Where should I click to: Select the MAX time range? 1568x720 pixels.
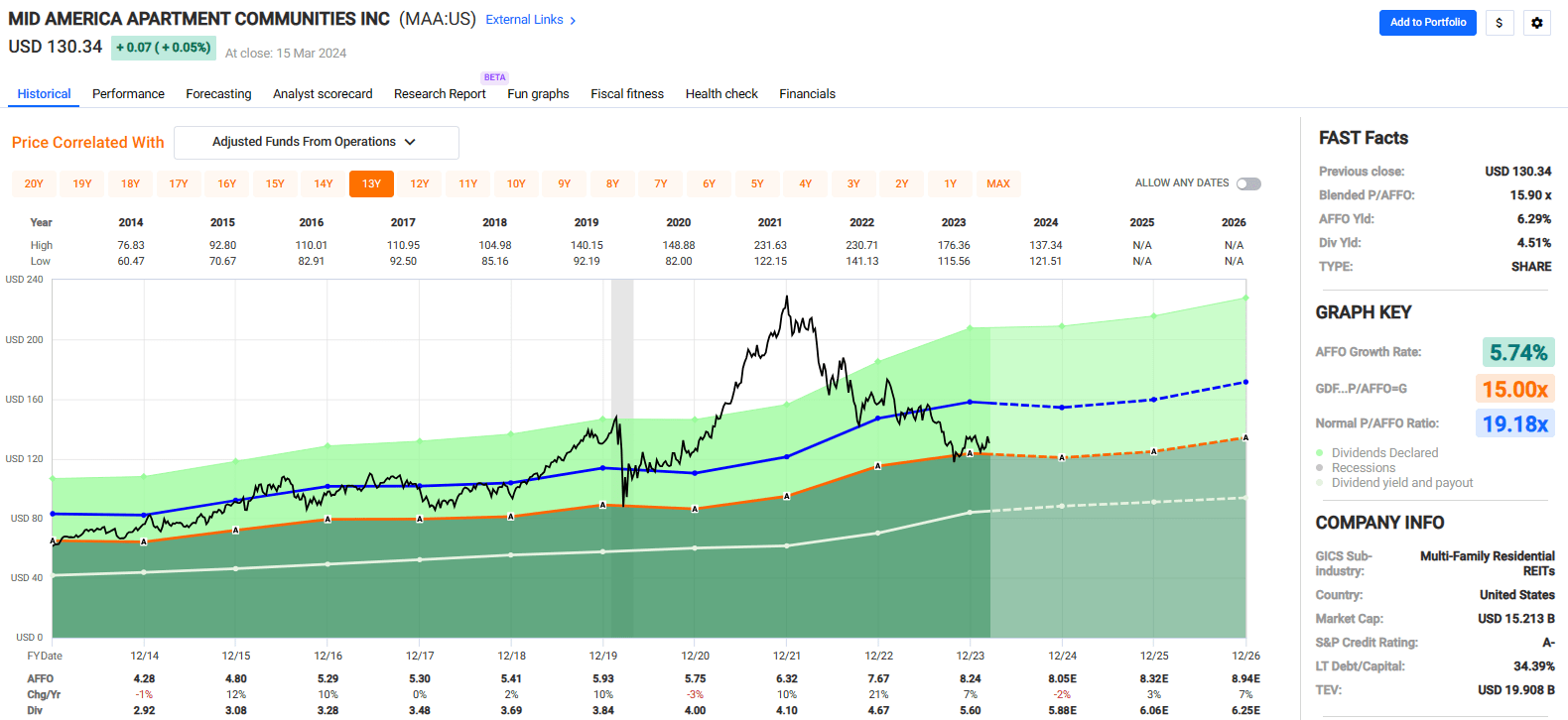tap(998, 183)
